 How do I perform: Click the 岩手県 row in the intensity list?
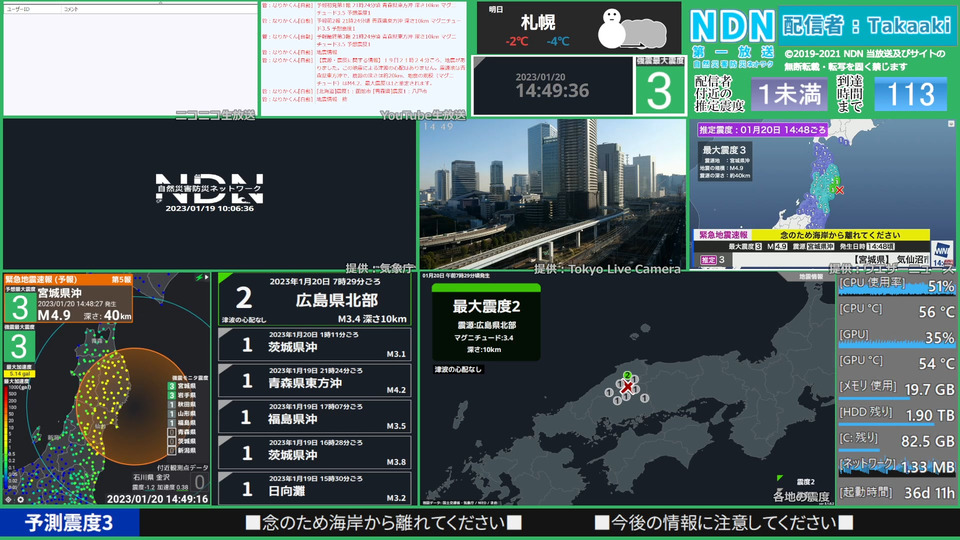pos(182,396)
